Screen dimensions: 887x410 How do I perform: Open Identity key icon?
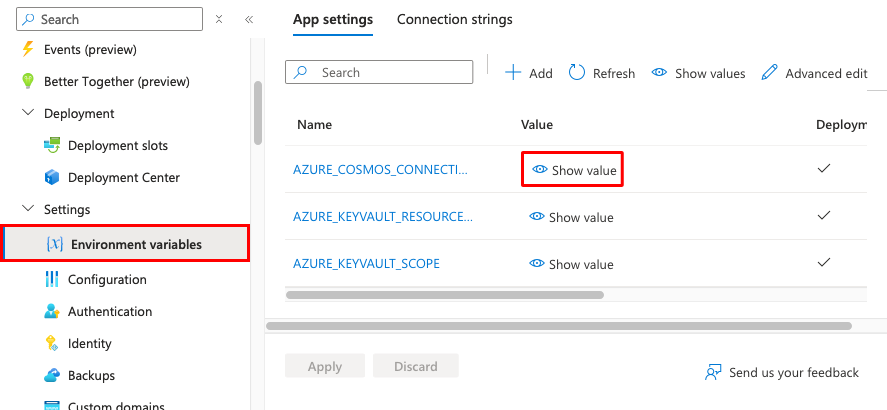(x=52, y=343)
